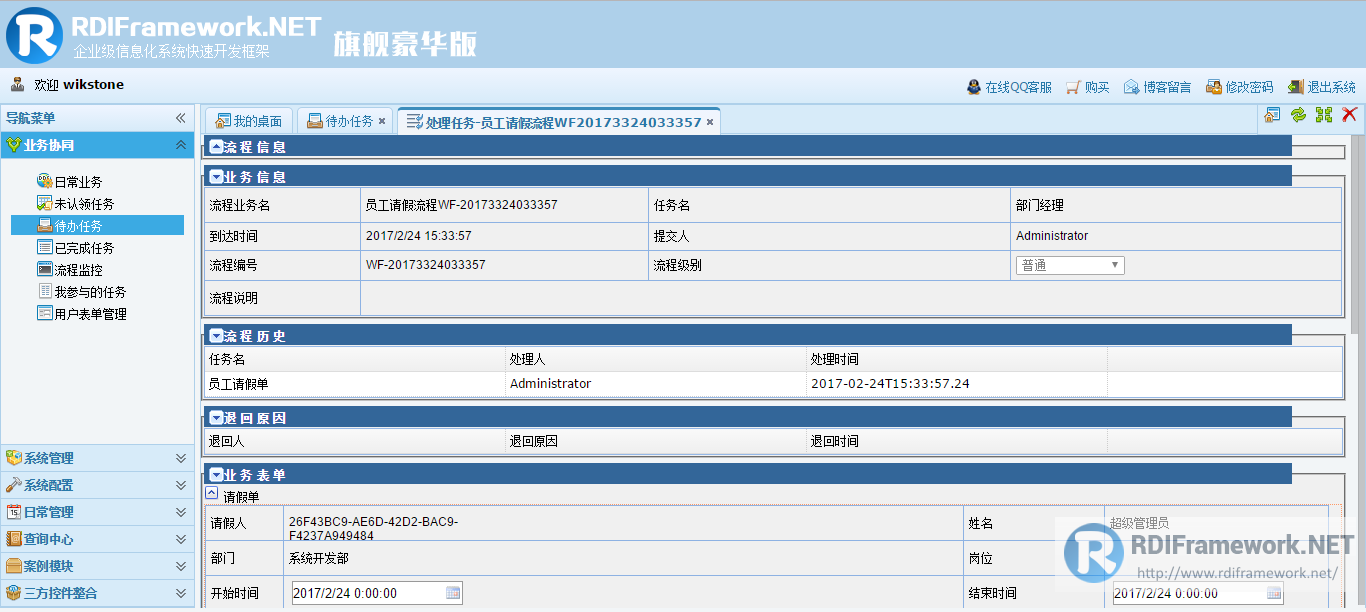Expand the 日常管理 accordion section
Image resolution: width=1366 pixels, height=612 pixels.
[97, 512]
